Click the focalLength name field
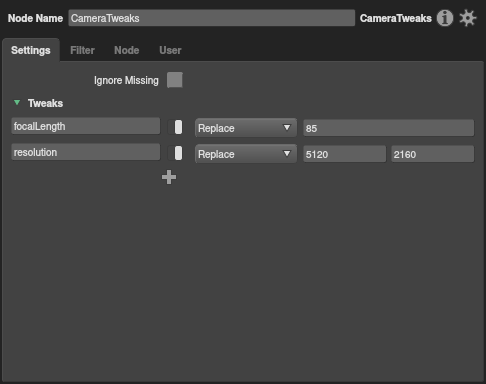 (86, 126)
